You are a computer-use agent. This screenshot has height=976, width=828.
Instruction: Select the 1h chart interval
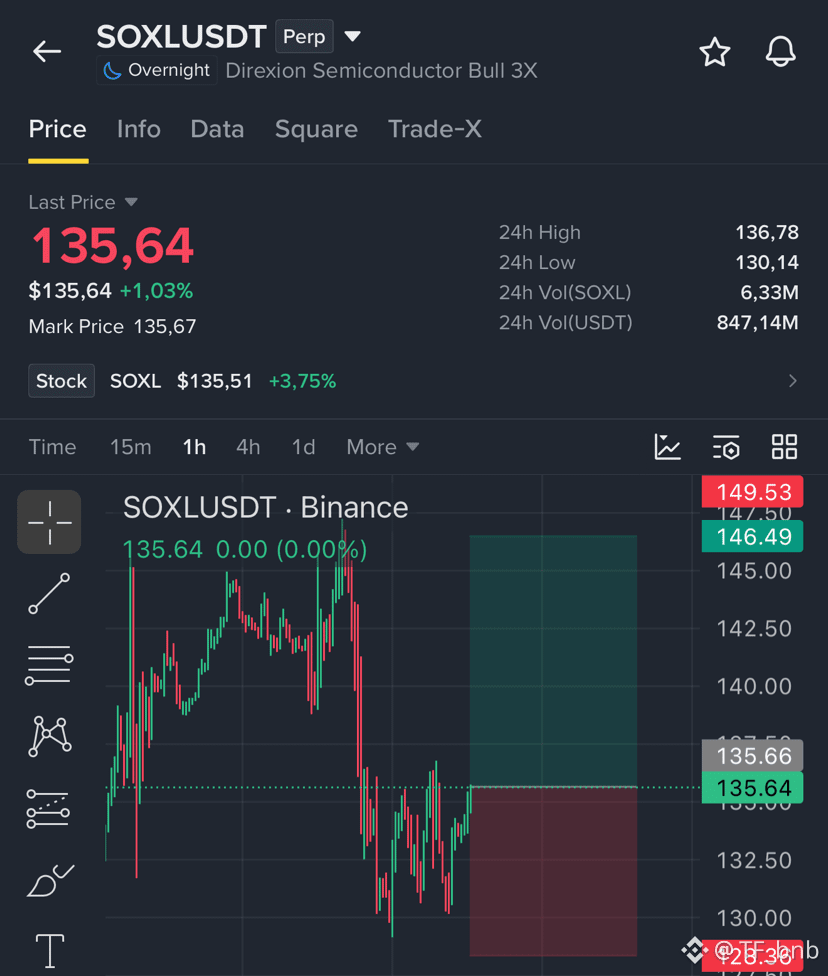pos(194,447)
